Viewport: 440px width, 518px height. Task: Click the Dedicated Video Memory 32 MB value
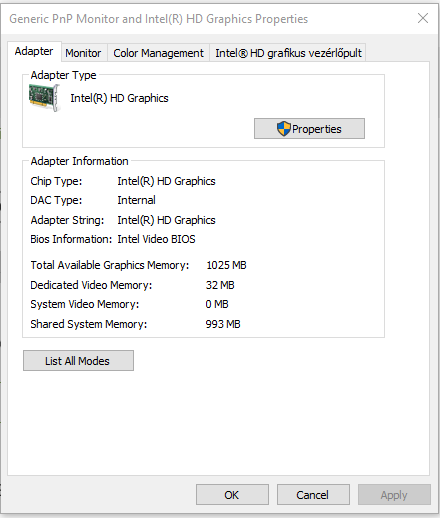click(x=220, y=285)
